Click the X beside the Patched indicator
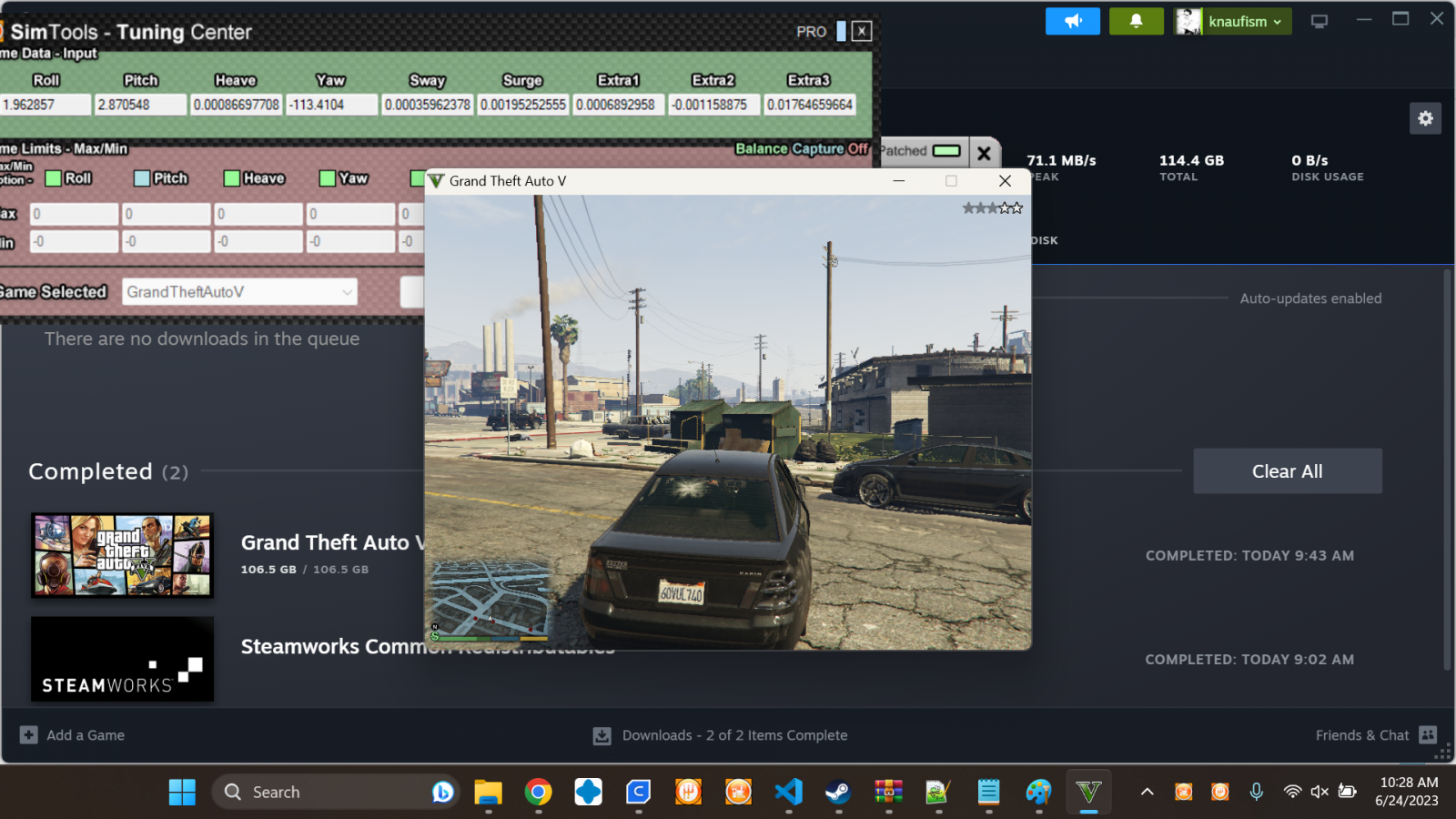Image resolution: width=1456 pixels, height=819 pixels. pos(984,153)
